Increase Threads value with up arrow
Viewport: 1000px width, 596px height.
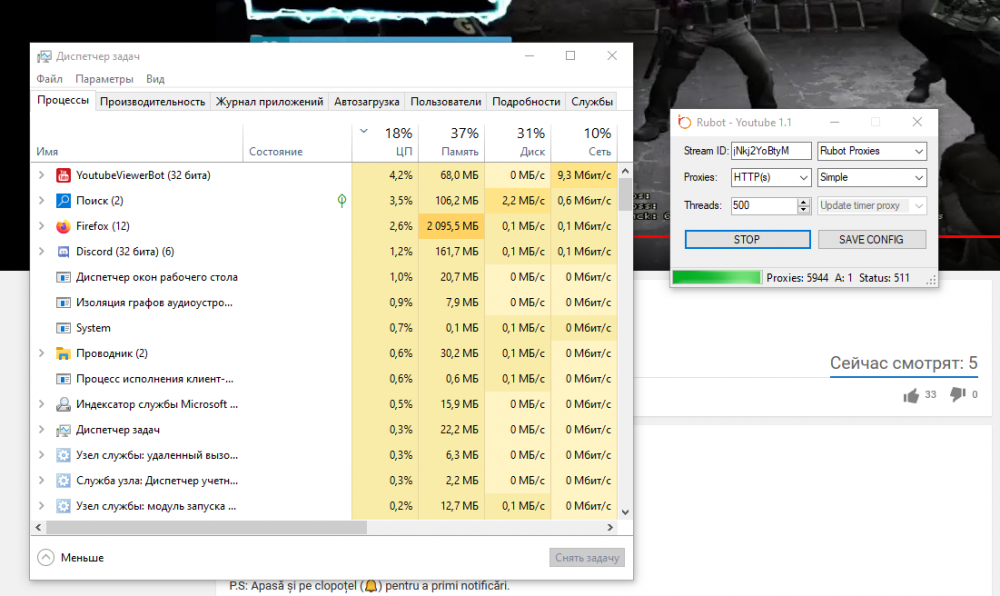pos(804,201)
